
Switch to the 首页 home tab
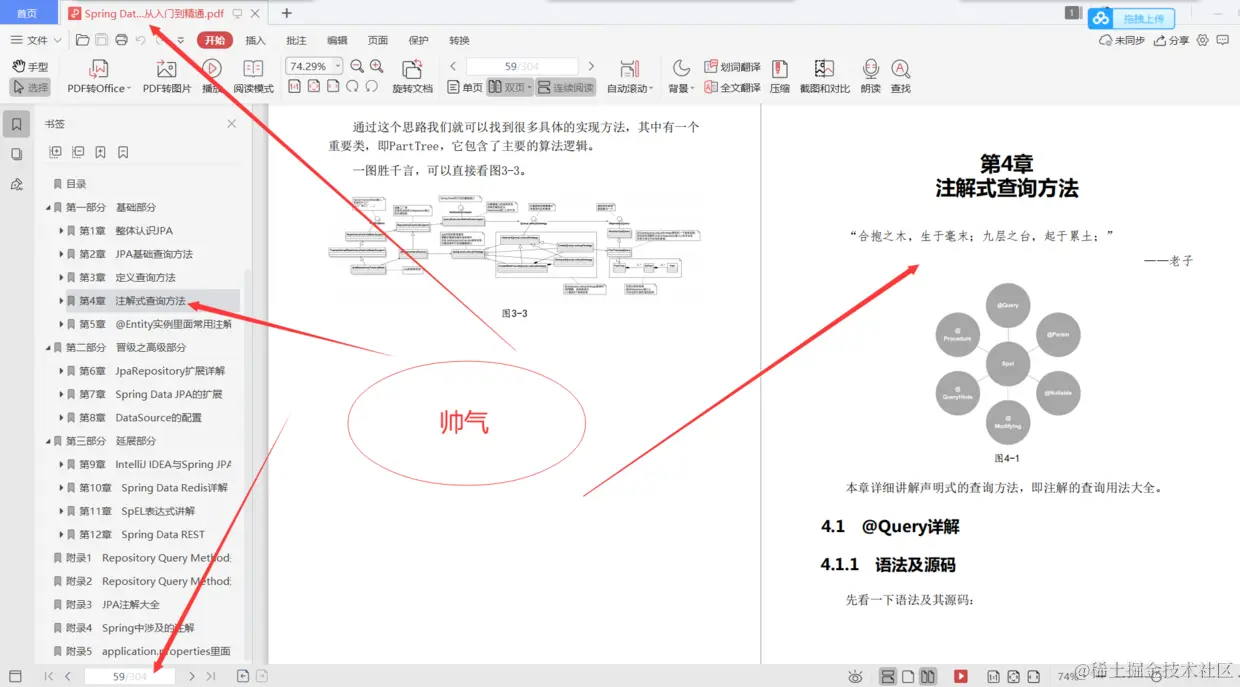point(27,14)
